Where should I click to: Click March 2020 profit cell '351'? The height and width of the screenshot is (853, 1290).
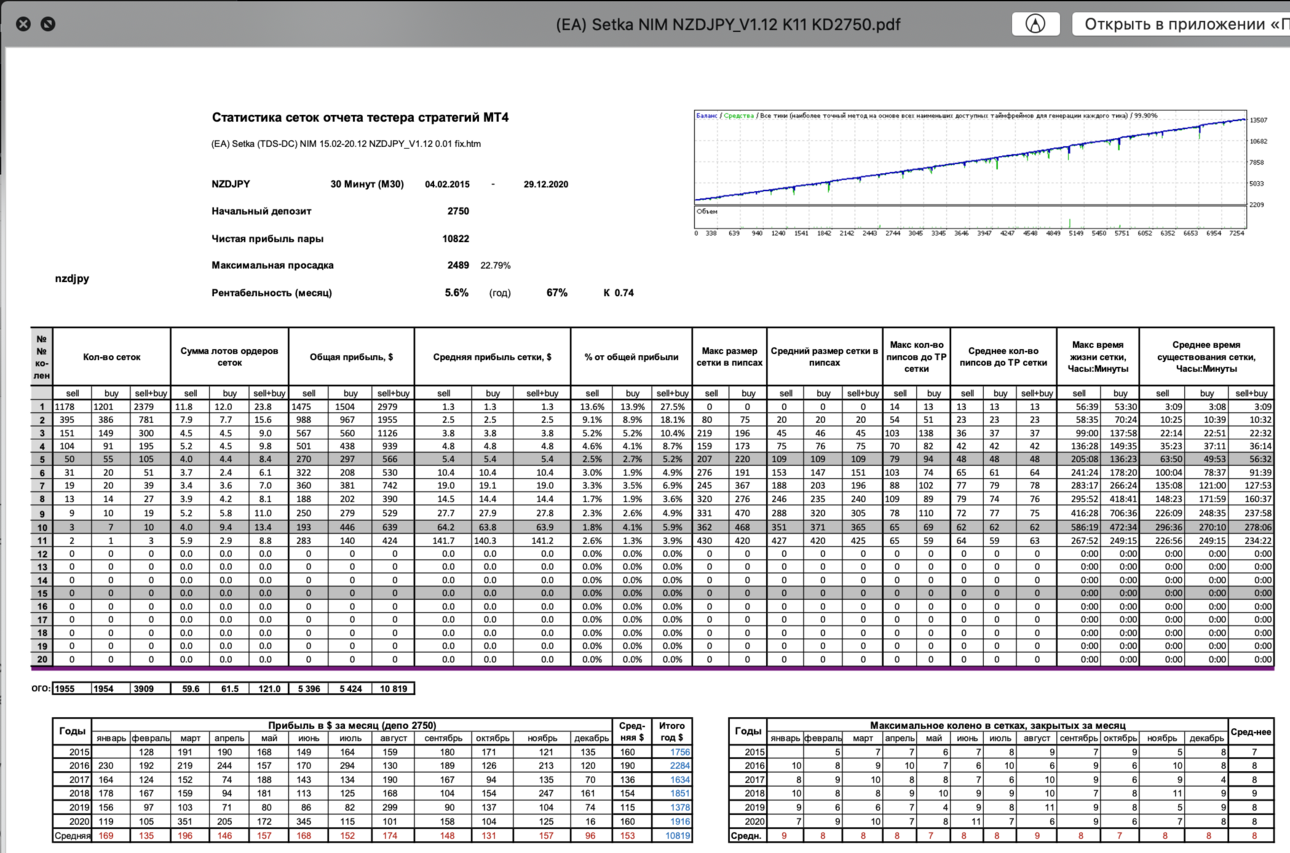click(190, 821)
